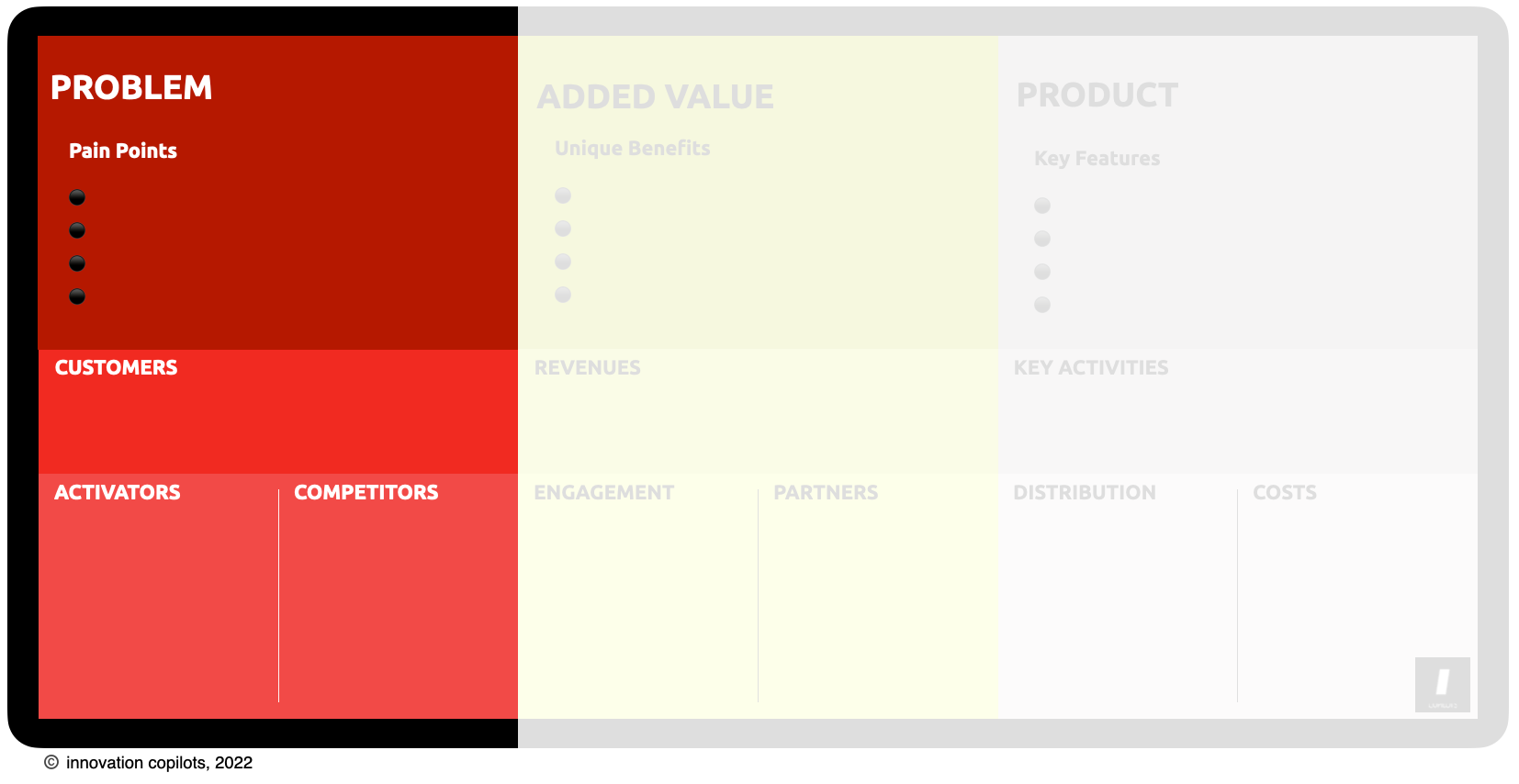Click the first black bullet under Pain Points
This screenshot has width=1519, height=784.
(77, 197)
